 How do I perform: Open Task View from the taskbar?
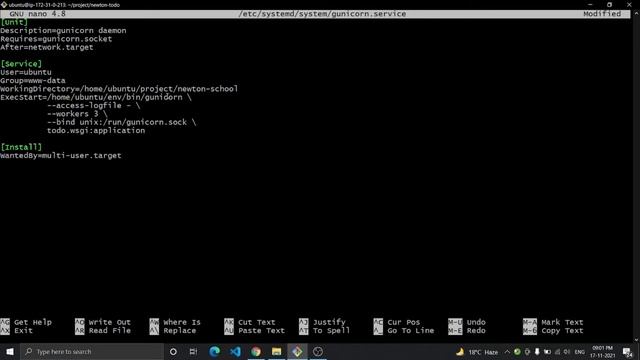tap(193, 351)
